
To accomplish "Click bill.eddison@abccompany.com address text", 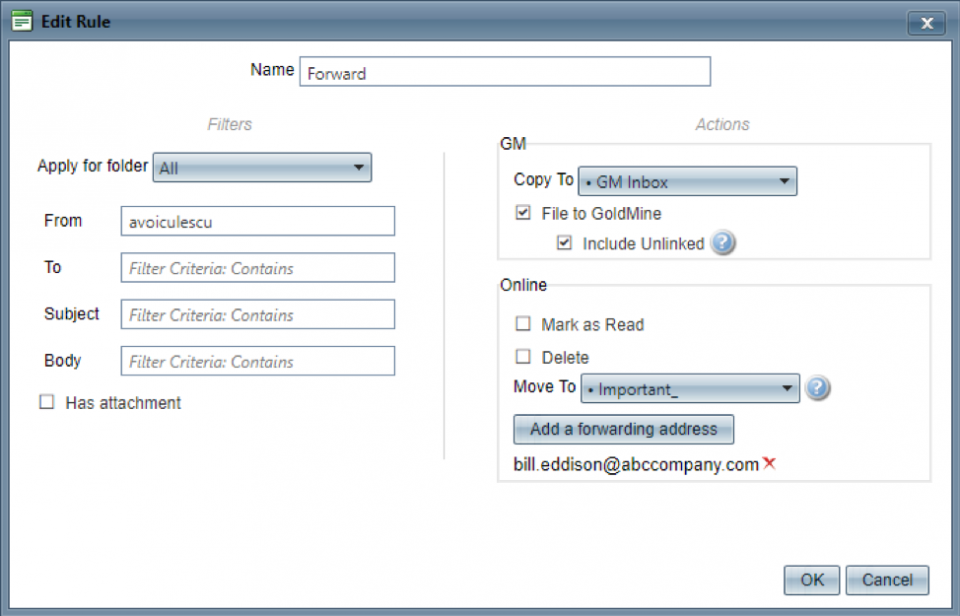I will click(636, 465).
